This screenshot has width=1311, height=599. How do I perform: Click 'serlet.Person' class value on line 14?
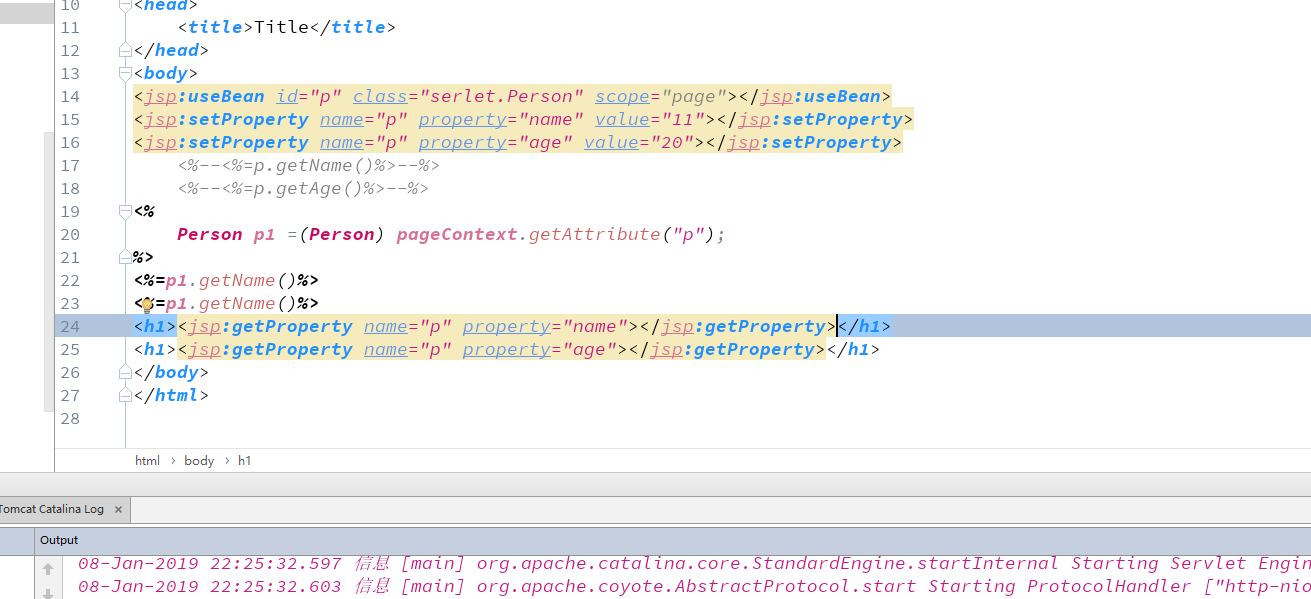click(502, 96)
